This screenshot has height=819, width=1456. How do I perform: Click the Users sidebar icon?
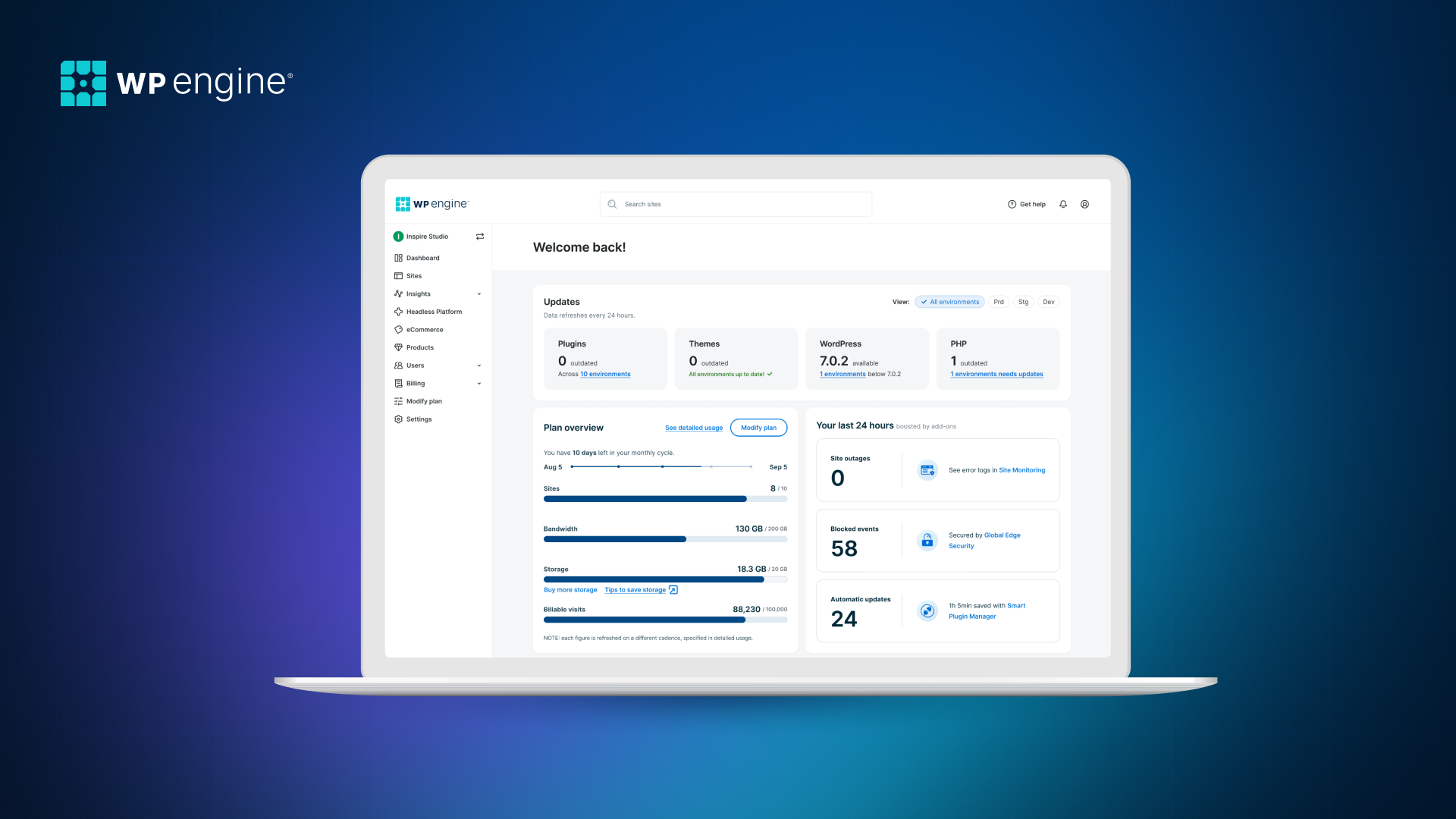(398, 366)
